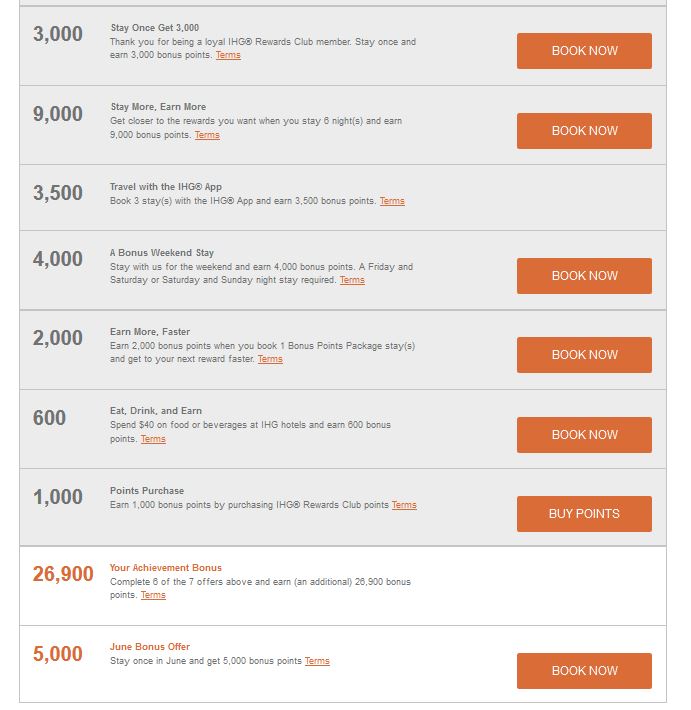Click BOOK NOW for Earn More, Faster
Screen dimensions: 691x710
point(584,355)
